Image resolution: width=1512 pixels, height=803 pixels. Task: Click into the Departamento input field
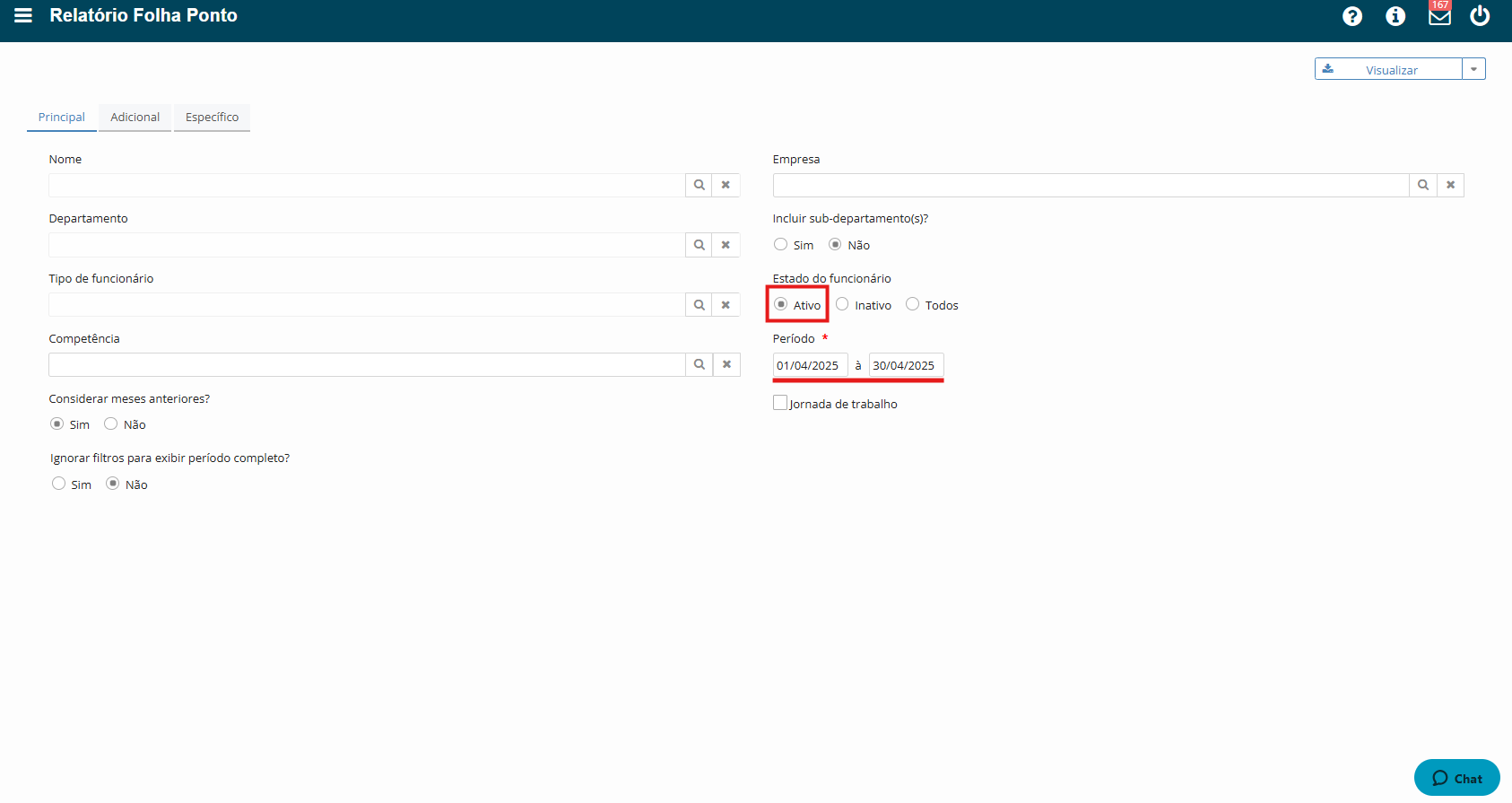click(x=367, y=245)
